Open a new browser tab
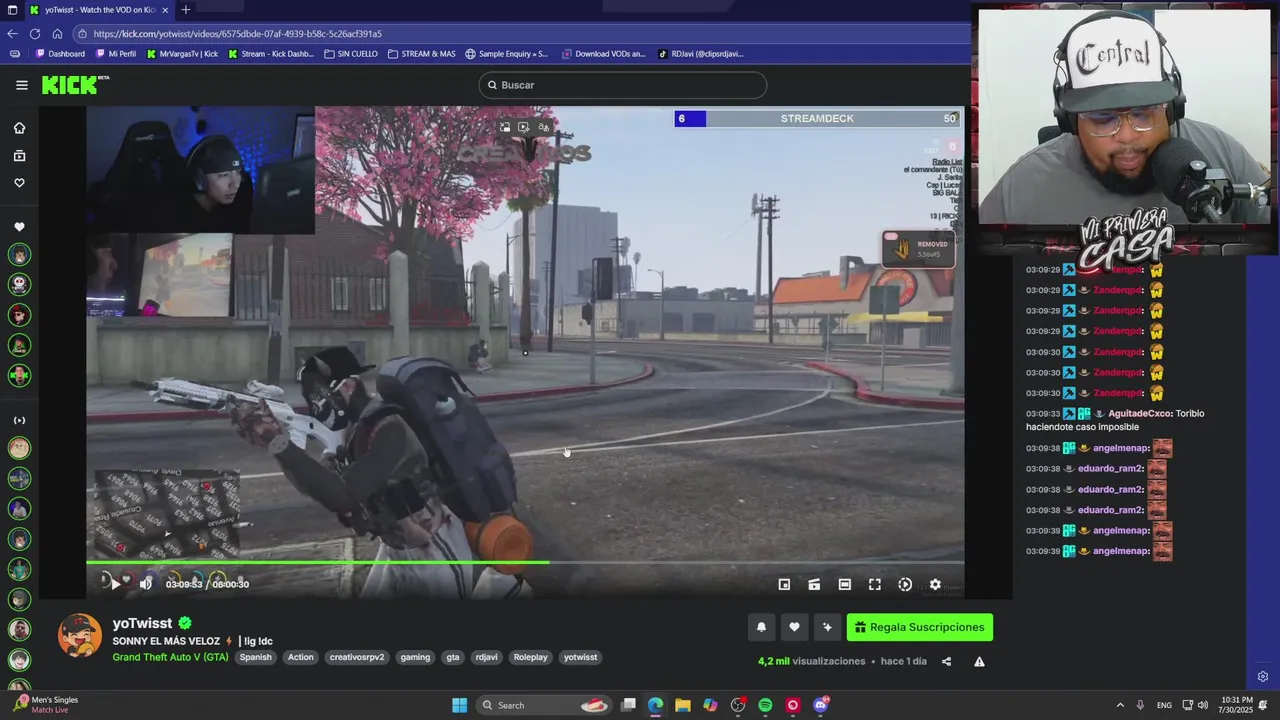 tap(185, 10)
